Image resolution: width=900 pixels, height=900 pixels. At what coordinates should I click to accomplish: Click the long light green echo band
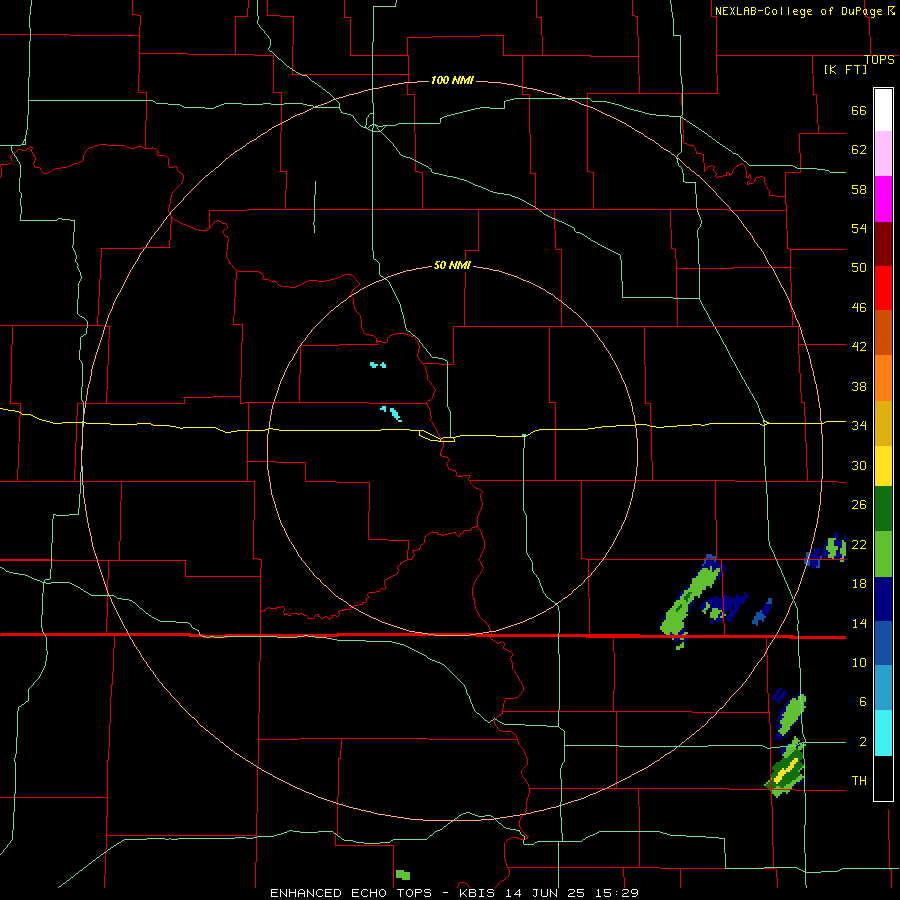[x=690, y=600]
